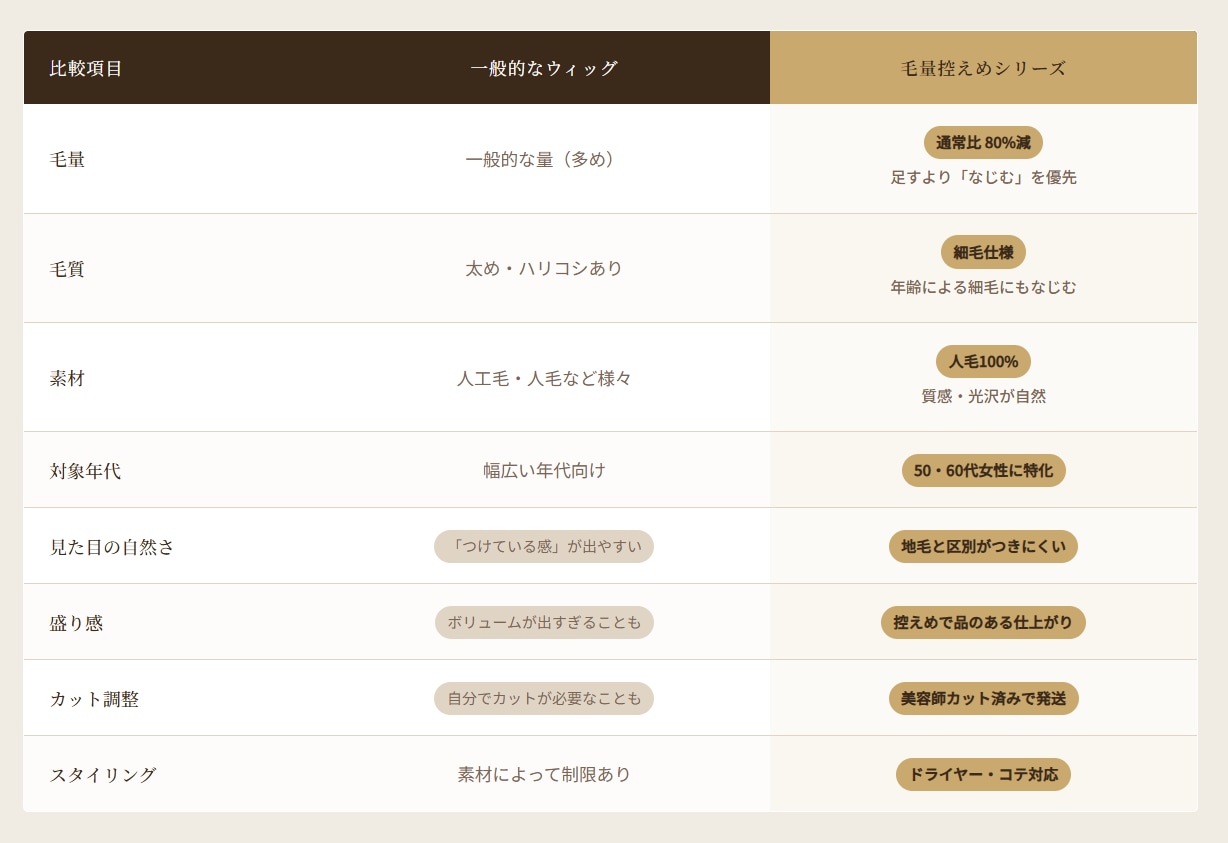This screenshot has height=843, width=1228.
Task: Click the 通常比 80%減 badge
Action: [x=983, y=143]
